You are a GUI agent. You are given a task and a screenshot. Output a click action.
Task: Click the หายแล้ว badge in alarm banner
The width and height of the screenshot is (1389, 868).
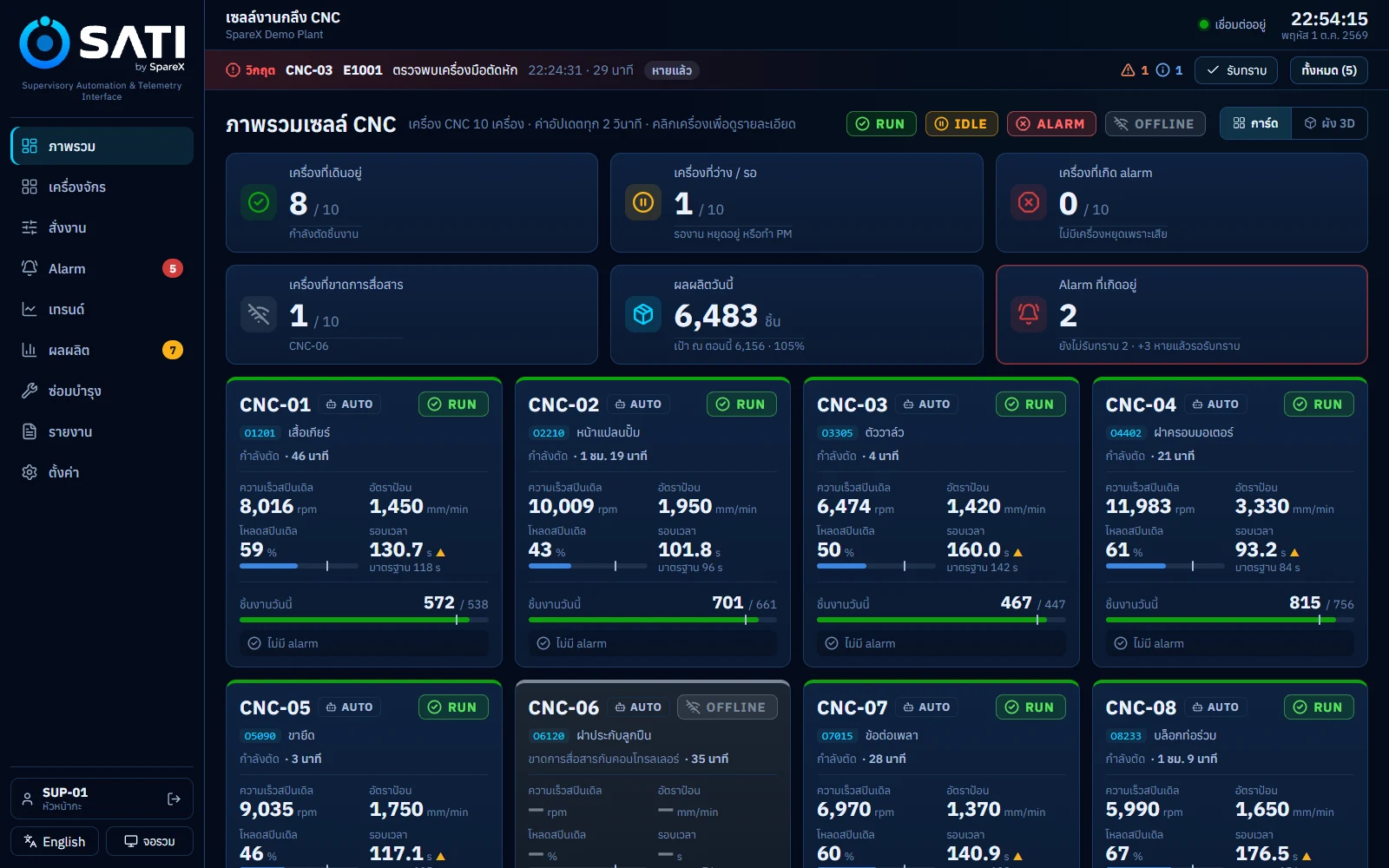point(672,70)
